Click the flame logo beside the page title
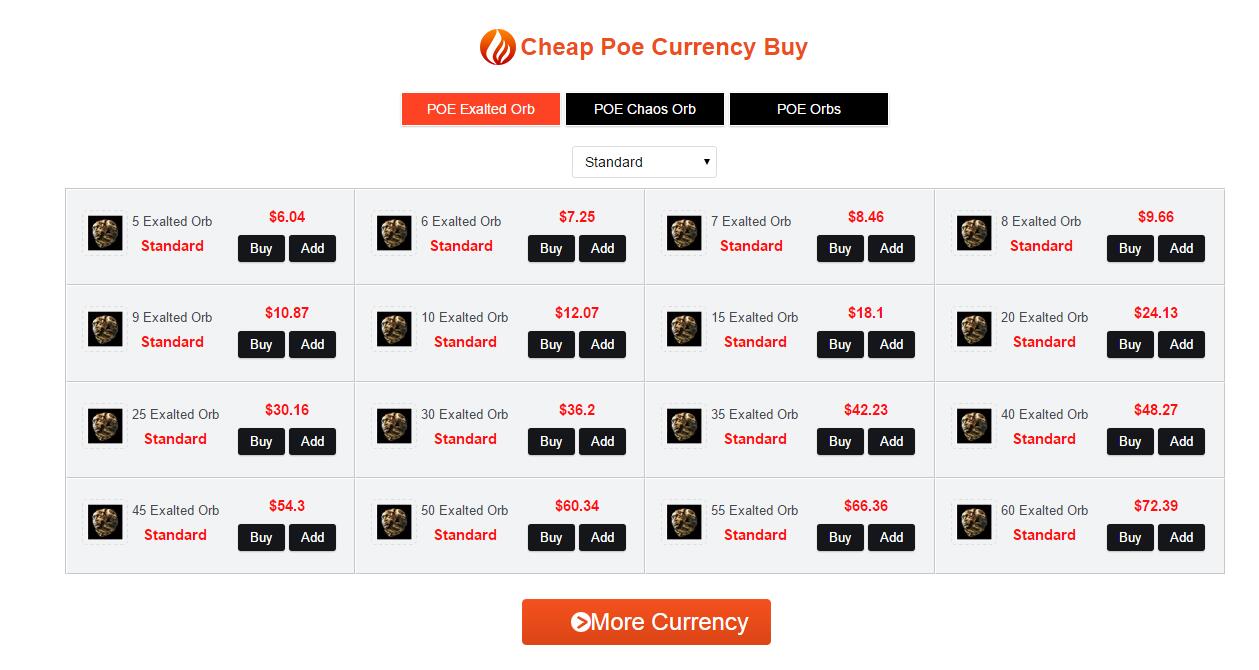Image resolution: width=1259 pixels, height=670 pixels. point(497,47)
